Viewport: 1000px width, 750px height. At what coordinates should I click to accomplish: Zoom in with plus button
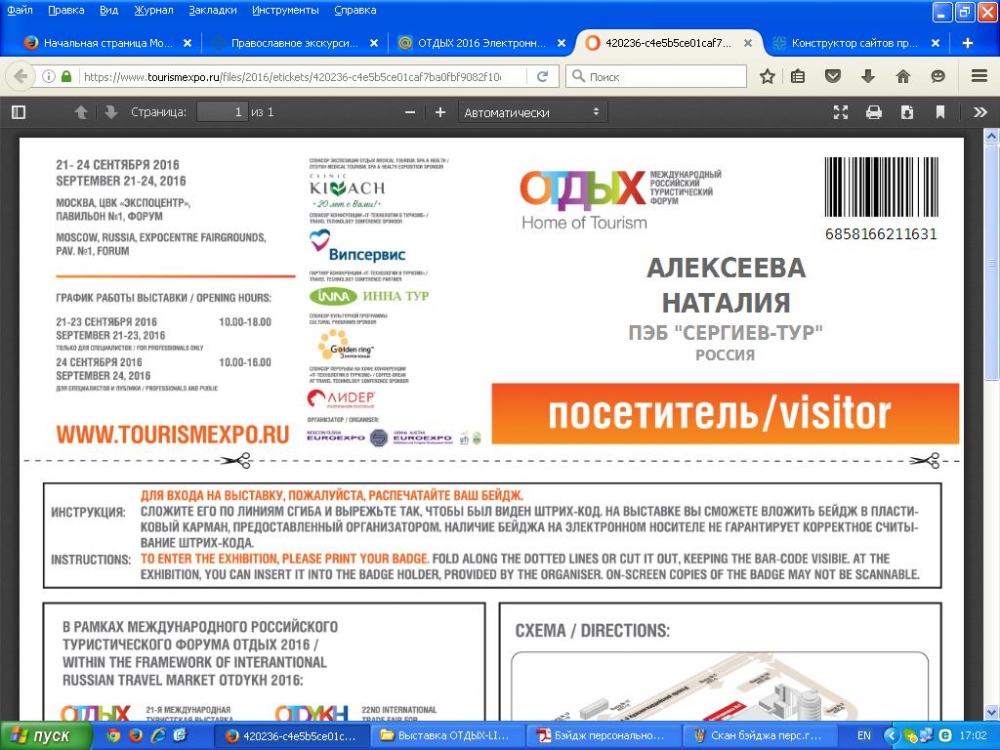[x=440, y=112]
